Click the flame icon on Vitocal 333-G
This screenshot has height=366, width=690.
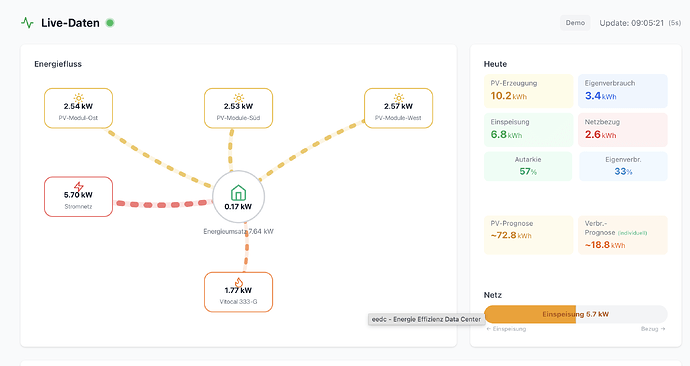pos(239,282)
